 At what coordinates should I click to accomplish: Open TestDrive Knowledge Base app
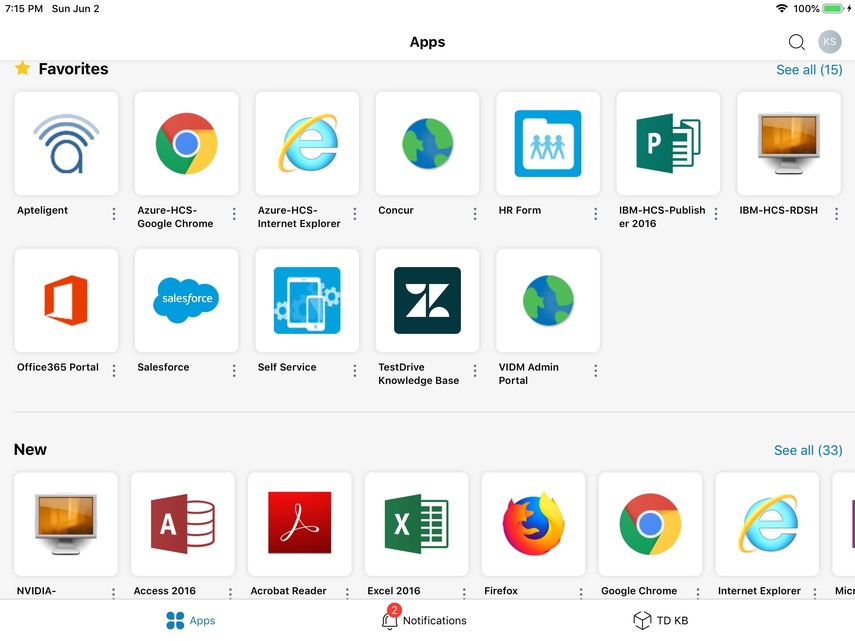[x=427, y=300]
